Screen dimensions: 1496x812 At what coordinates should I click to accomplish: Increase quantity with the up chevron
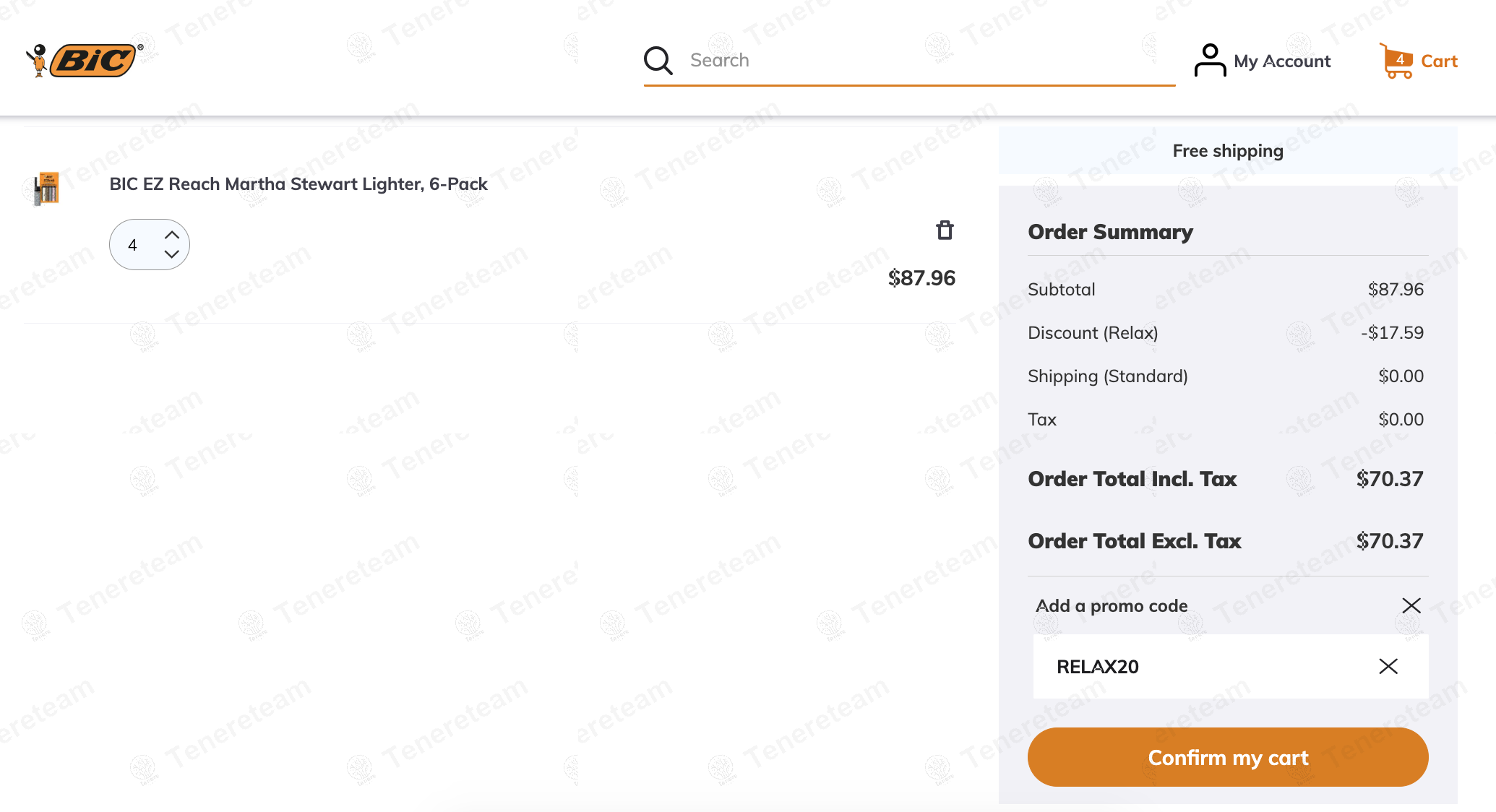pos(171,235)
